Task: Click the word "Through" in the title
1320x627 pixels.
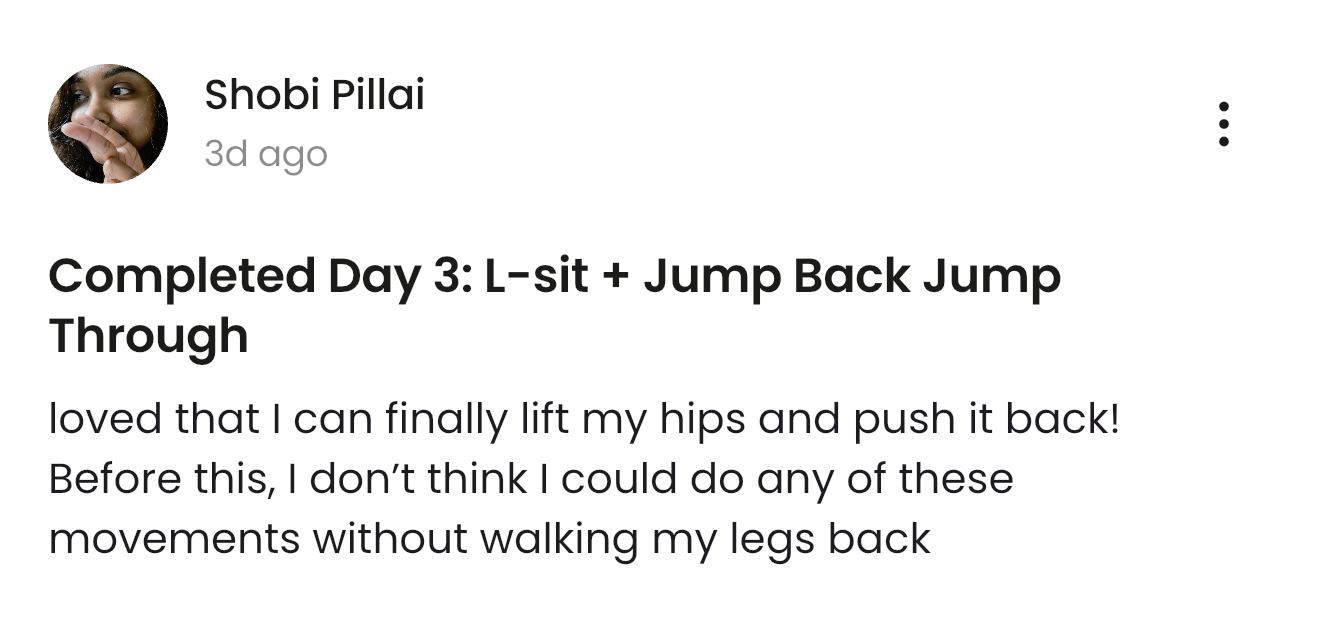Action: [x=148, y=336]
